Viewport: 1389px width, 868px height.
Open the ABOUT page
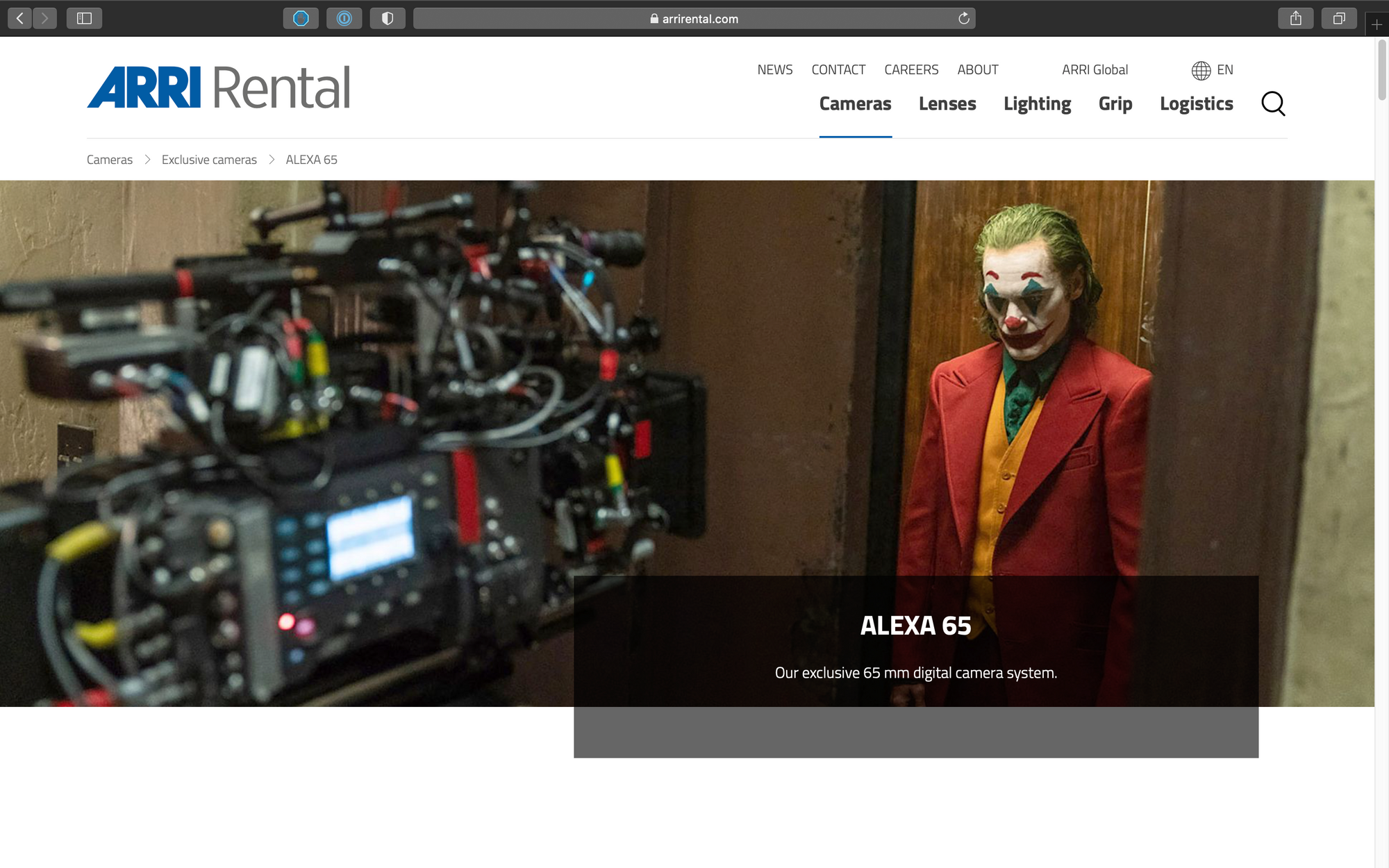[978, 70]
